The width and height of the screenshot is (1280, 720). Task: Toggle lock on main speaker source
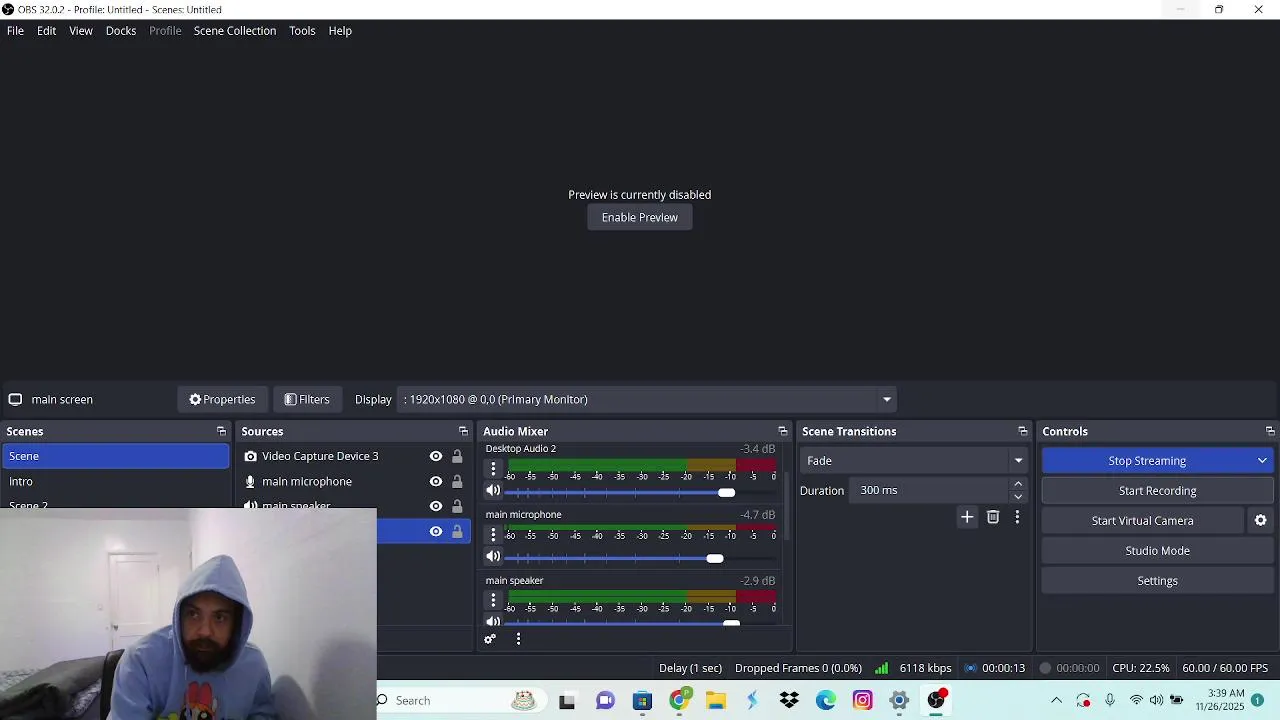click(457, 506)
